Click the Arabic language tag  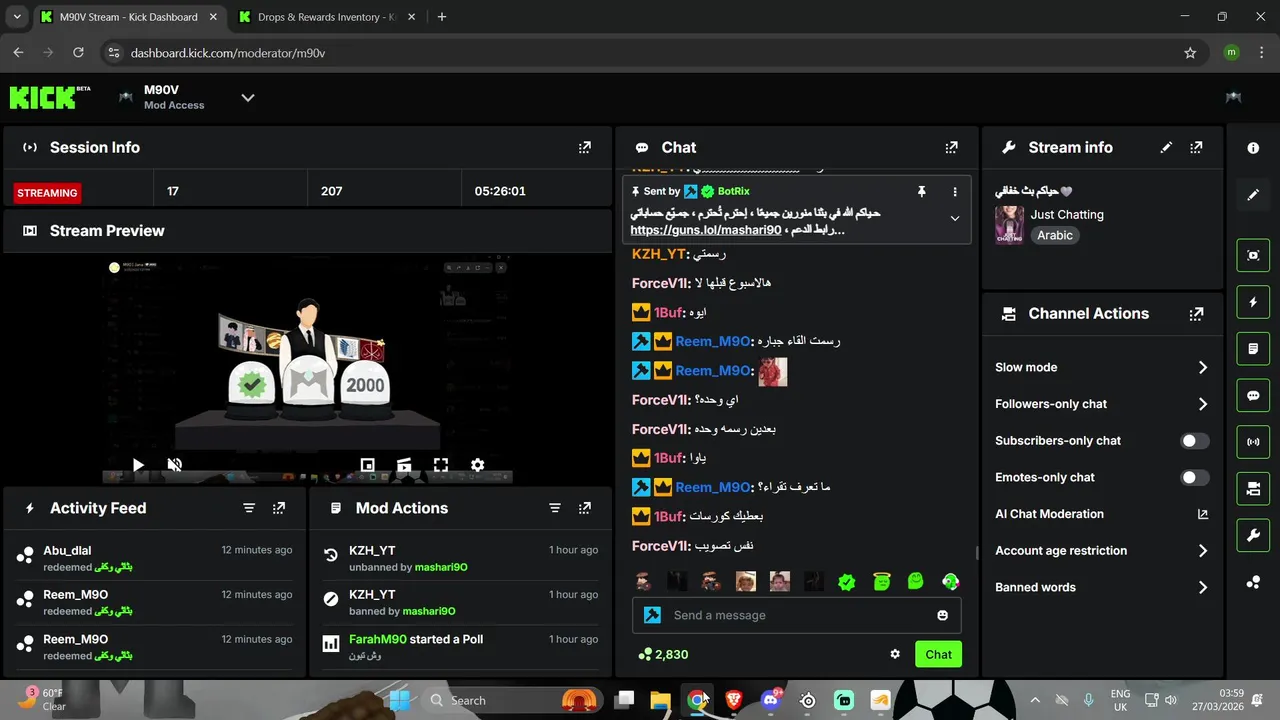(x=1055, y=236)
